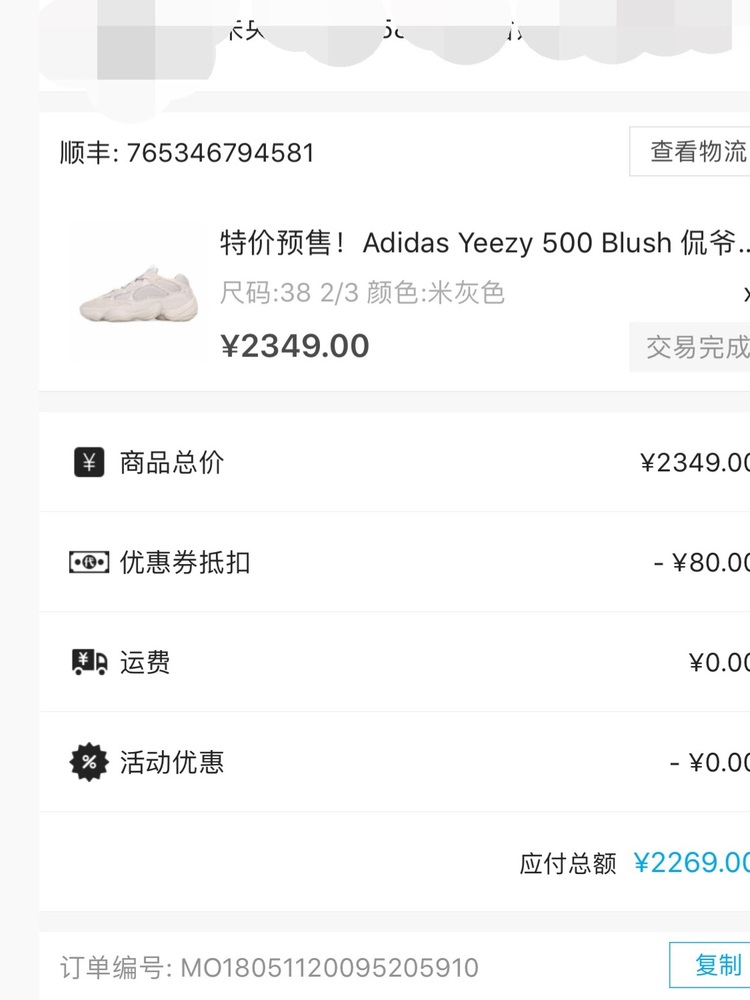Open the Yeezy 500 Blush shoe thumbnail
This screenshot has height=1000, width=750.
click(138, 294)
